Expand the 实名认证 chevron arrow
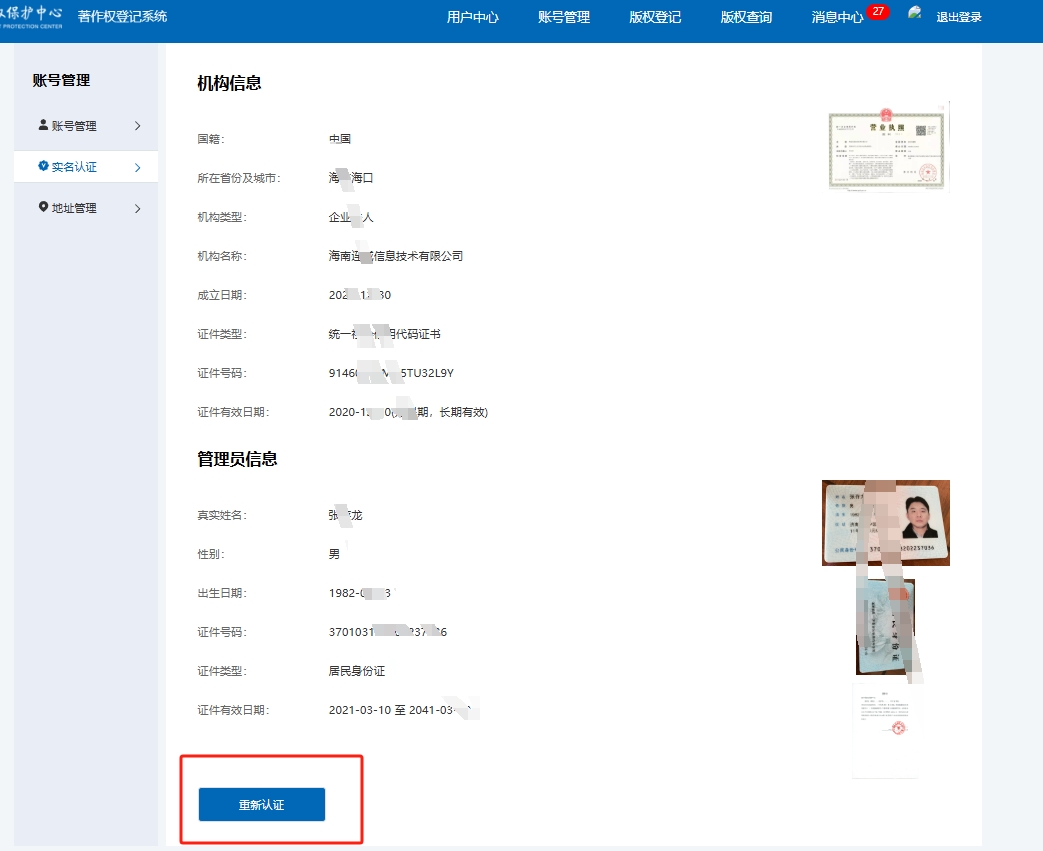The height and width of the screenshot is (851, 1043). pos(137,167)
